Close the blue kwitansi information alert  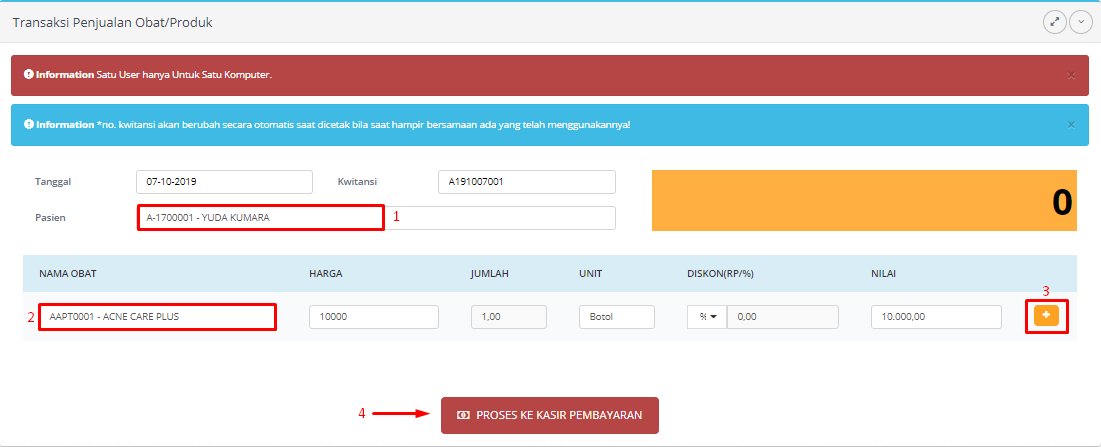tap(1071, 125)
